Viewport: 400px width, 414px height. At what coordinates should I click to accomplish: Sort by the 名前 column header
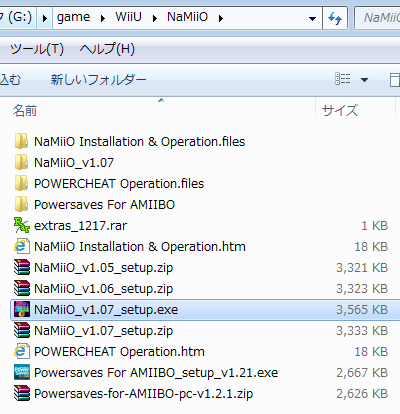[25, 110]
